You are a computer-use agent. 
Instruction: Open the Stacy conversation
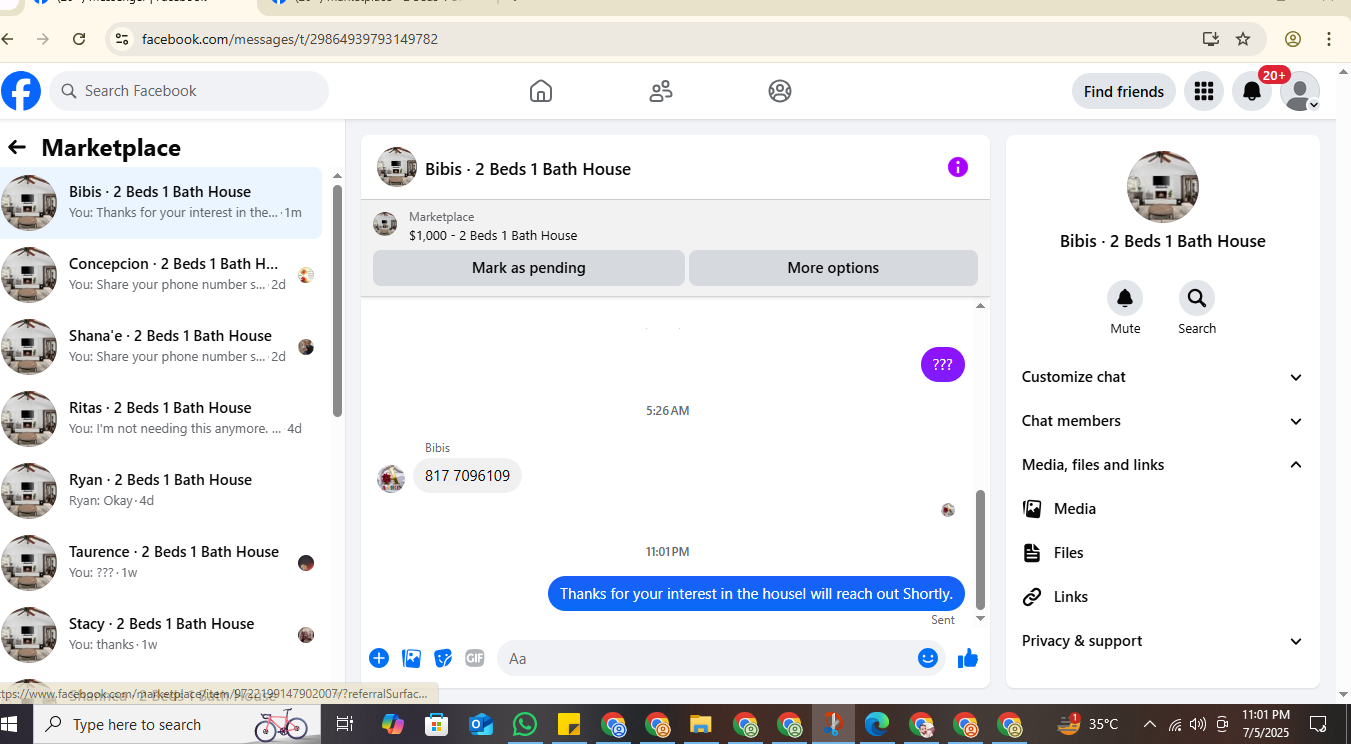(x=162, y=635)
